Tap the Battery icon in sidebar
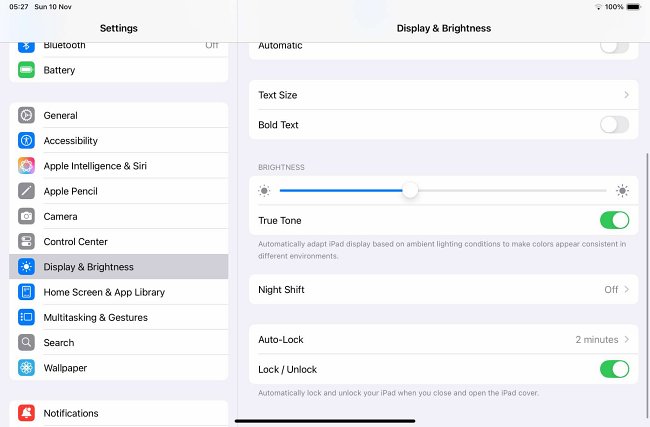Screen dimensions: 650x427 point(26,70)
